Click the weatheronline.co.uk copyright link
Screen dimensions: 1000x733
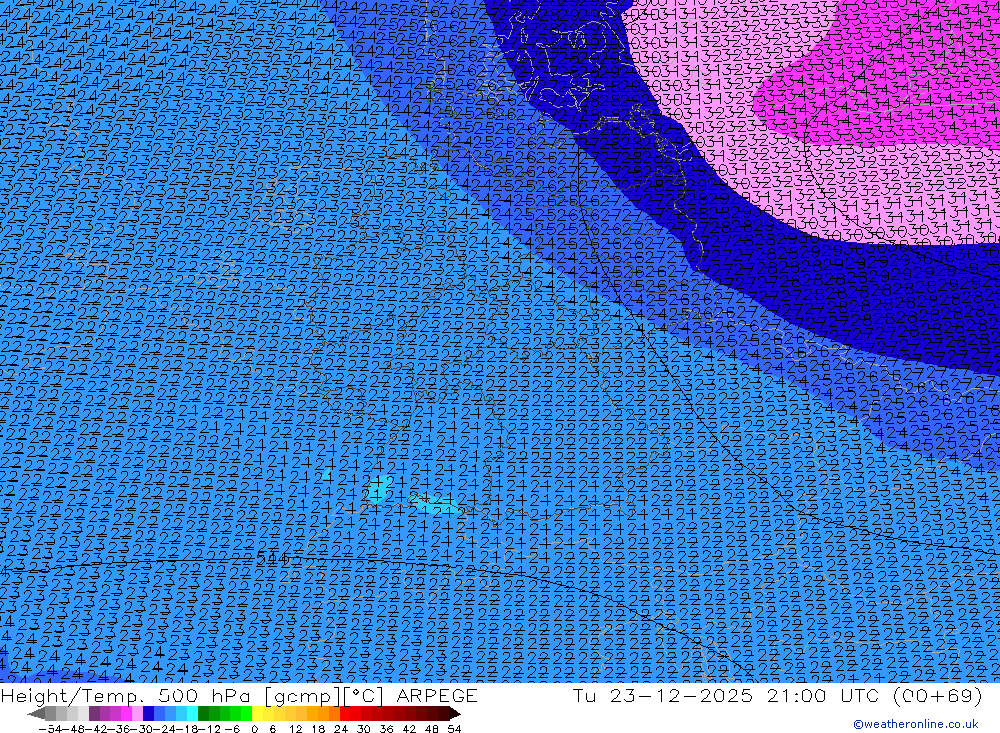click(x=915, y=724)
